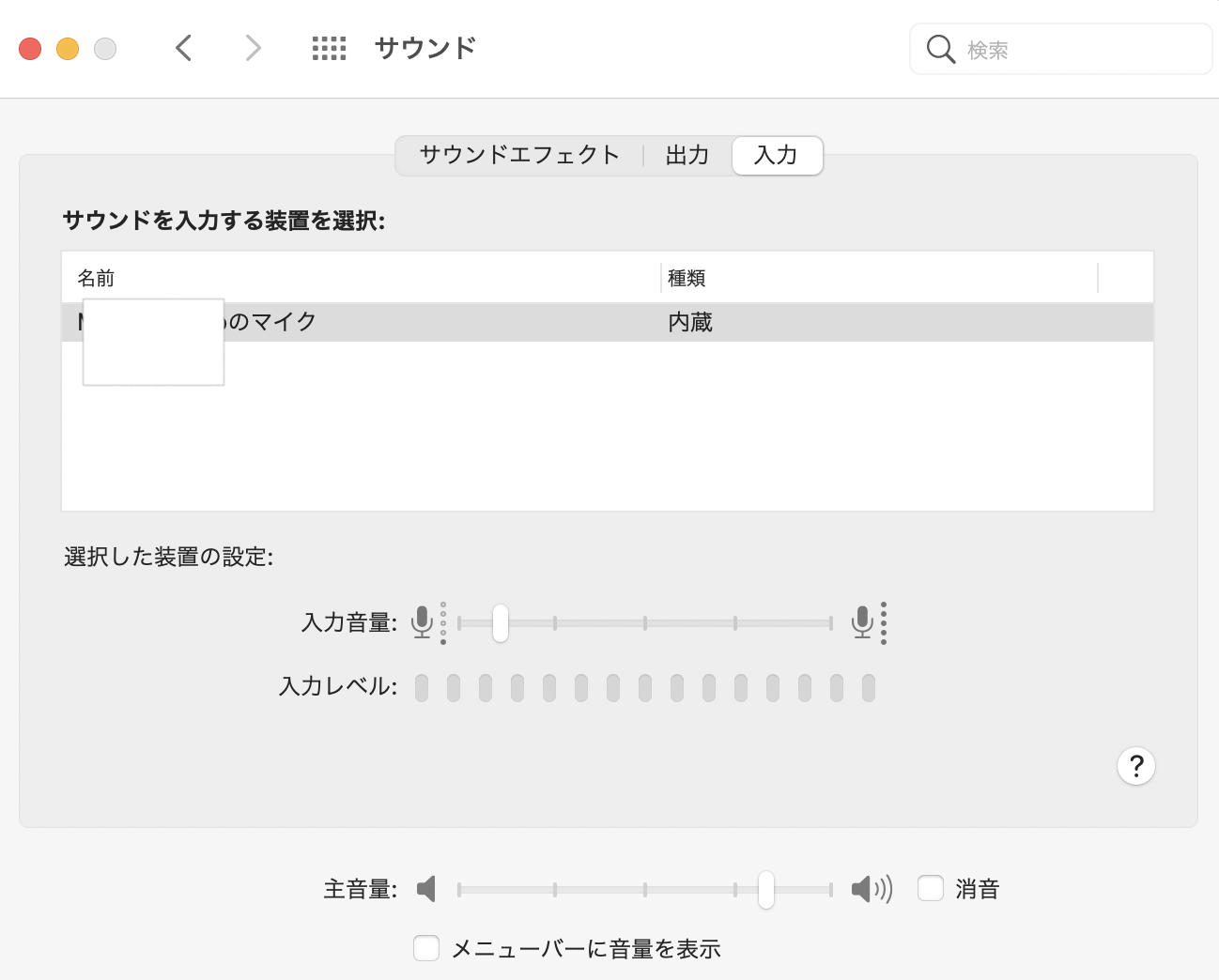The image size is (1219, 980).
Task: Click the magnifying glass search icon
Action: [940, 49]
